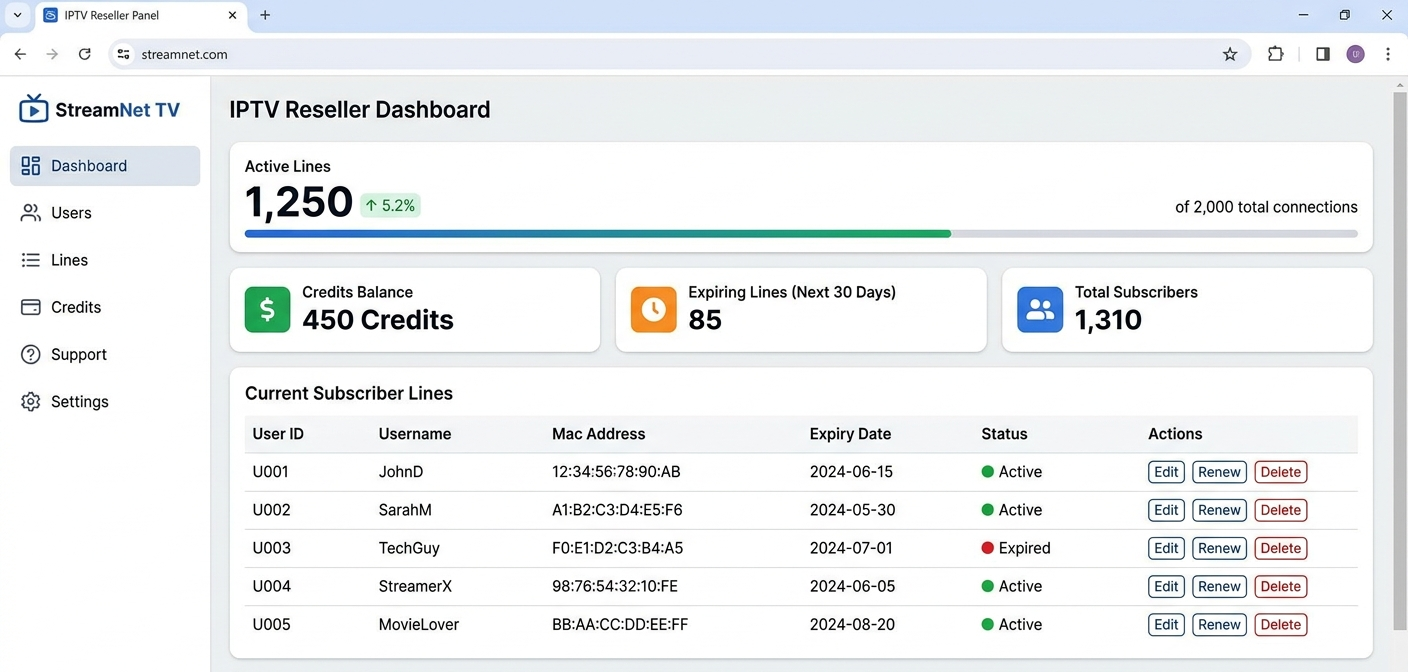Open the Dashboard sidebar item
1408x672 pixels.
point(105,166)
